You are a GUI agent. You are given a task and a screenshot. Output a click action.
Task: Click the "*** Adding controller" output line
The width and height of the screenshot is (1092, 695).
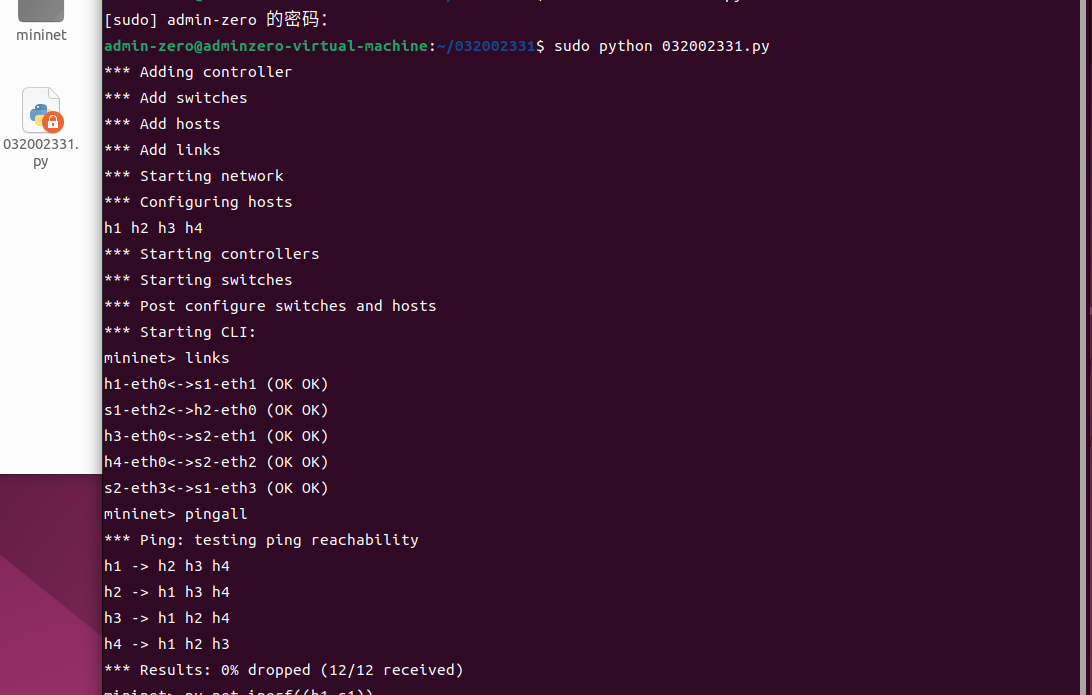coord(198,72)
